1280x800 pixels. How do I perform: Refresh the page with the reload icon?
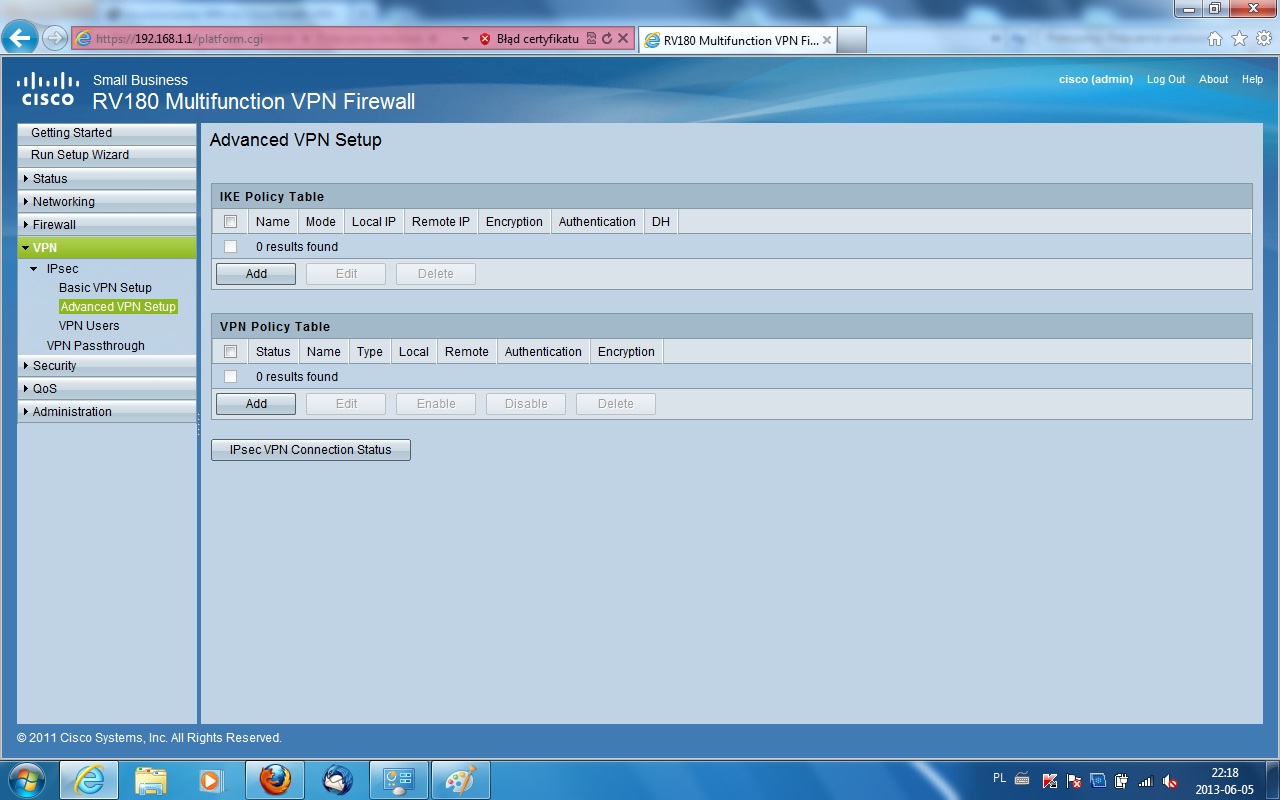click(x=606, y=39)
